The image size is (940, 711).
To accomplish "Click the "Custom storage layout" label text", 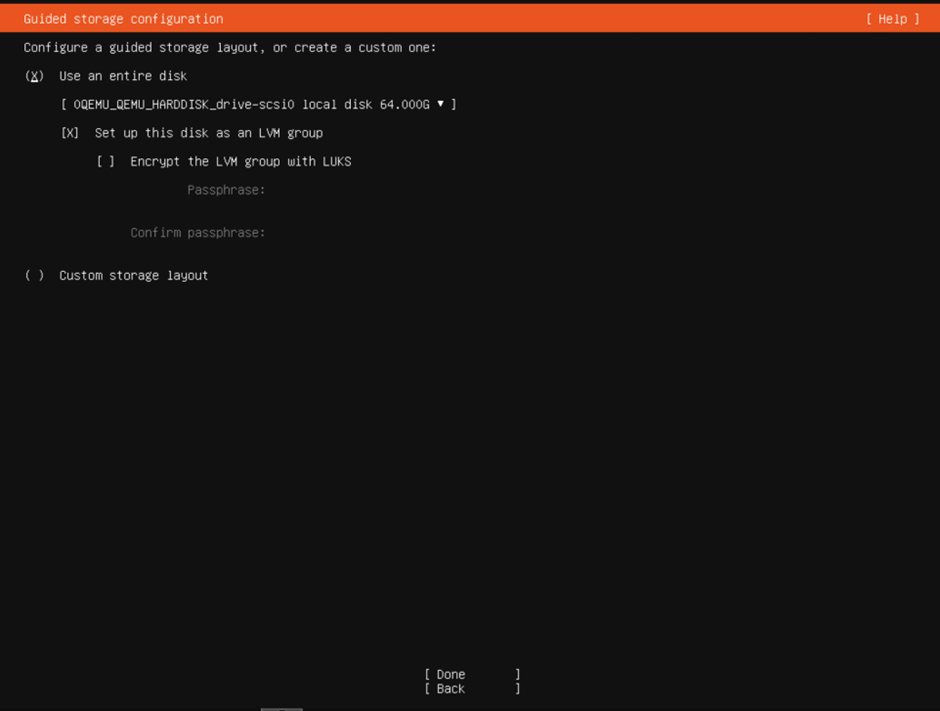I will (133, 275).
